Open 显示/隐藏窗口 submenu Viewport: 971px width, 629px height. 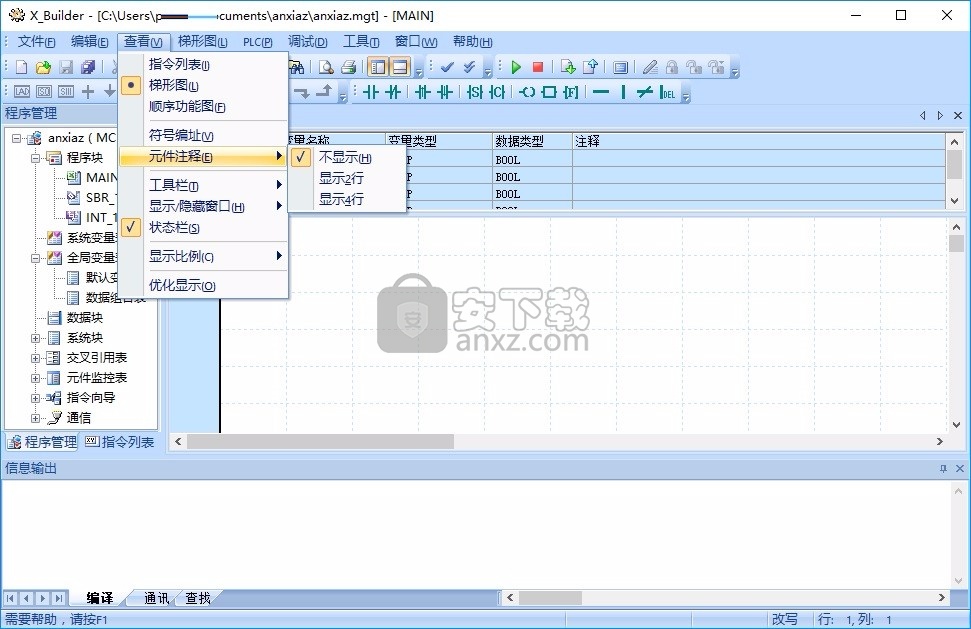point(203,206)
